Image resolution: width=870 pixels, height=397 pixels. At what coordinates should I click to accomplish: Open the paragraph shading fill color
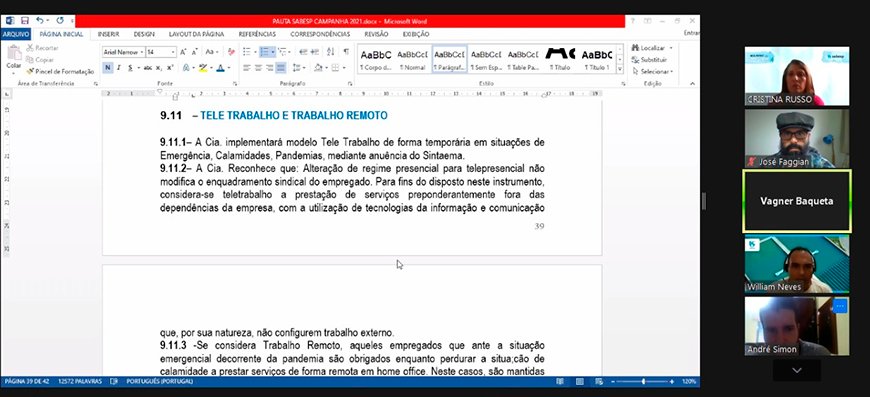[318, 68]
